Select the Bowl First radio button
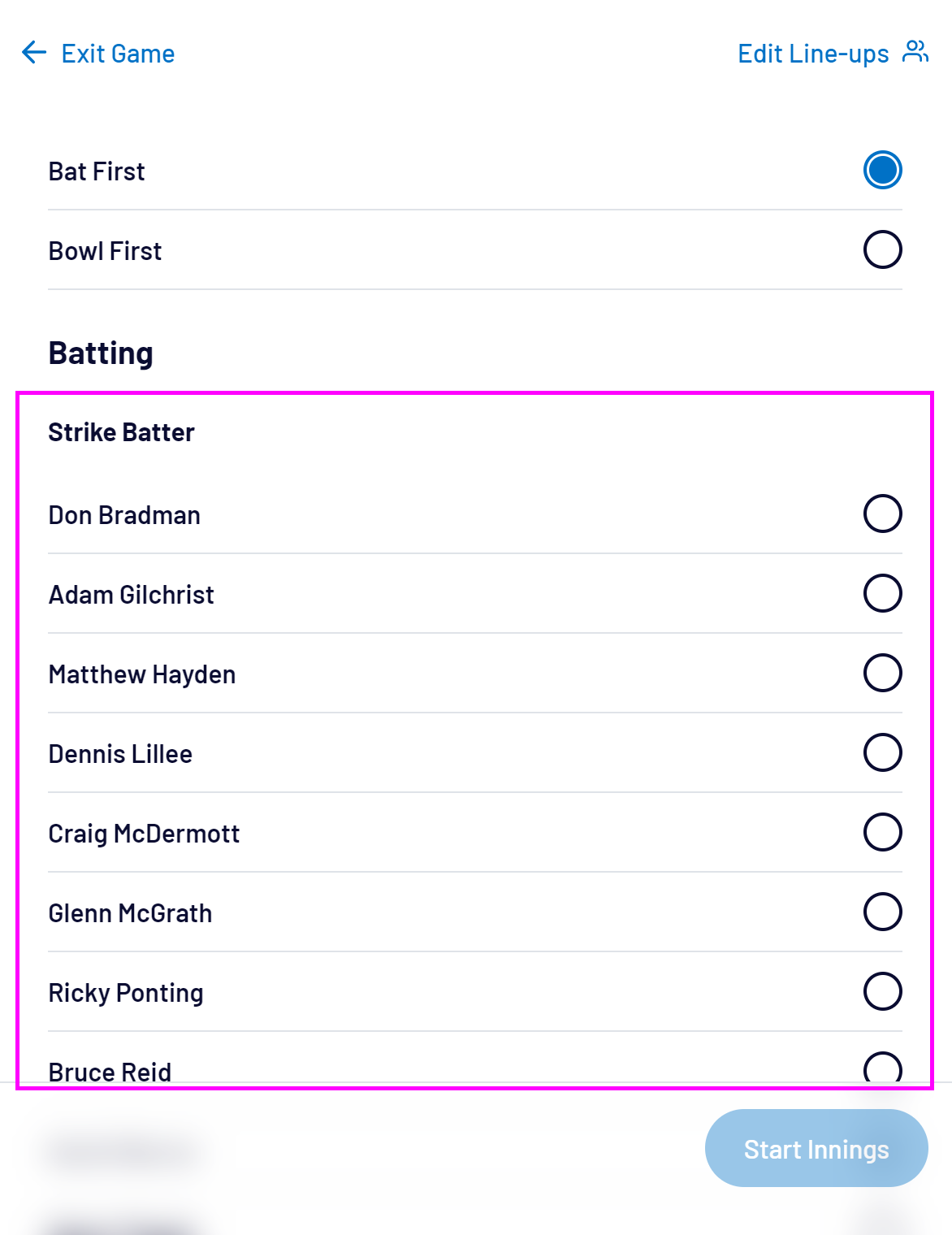952x1235 pixels. (x=882, y=250)
